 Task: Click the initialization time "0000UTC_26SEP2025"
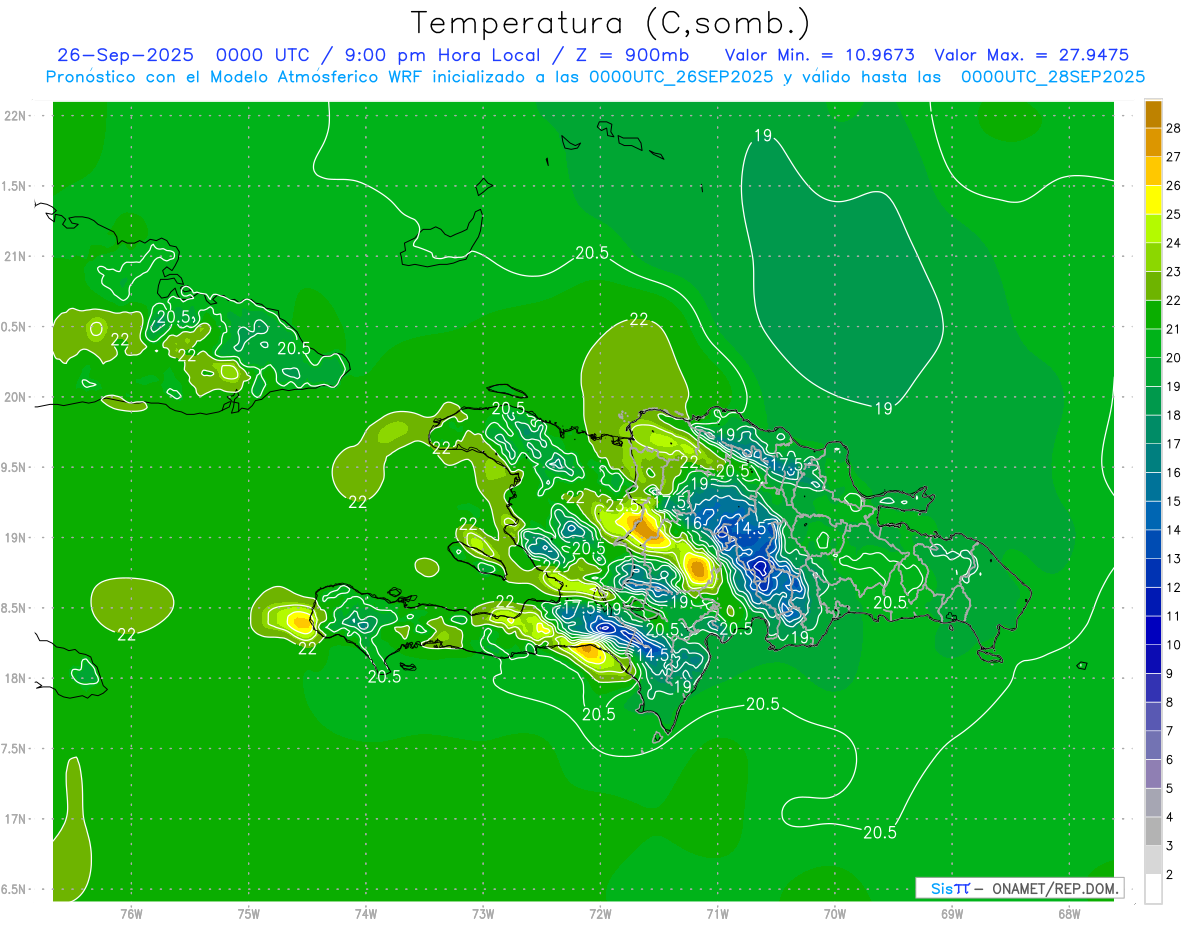683,76
